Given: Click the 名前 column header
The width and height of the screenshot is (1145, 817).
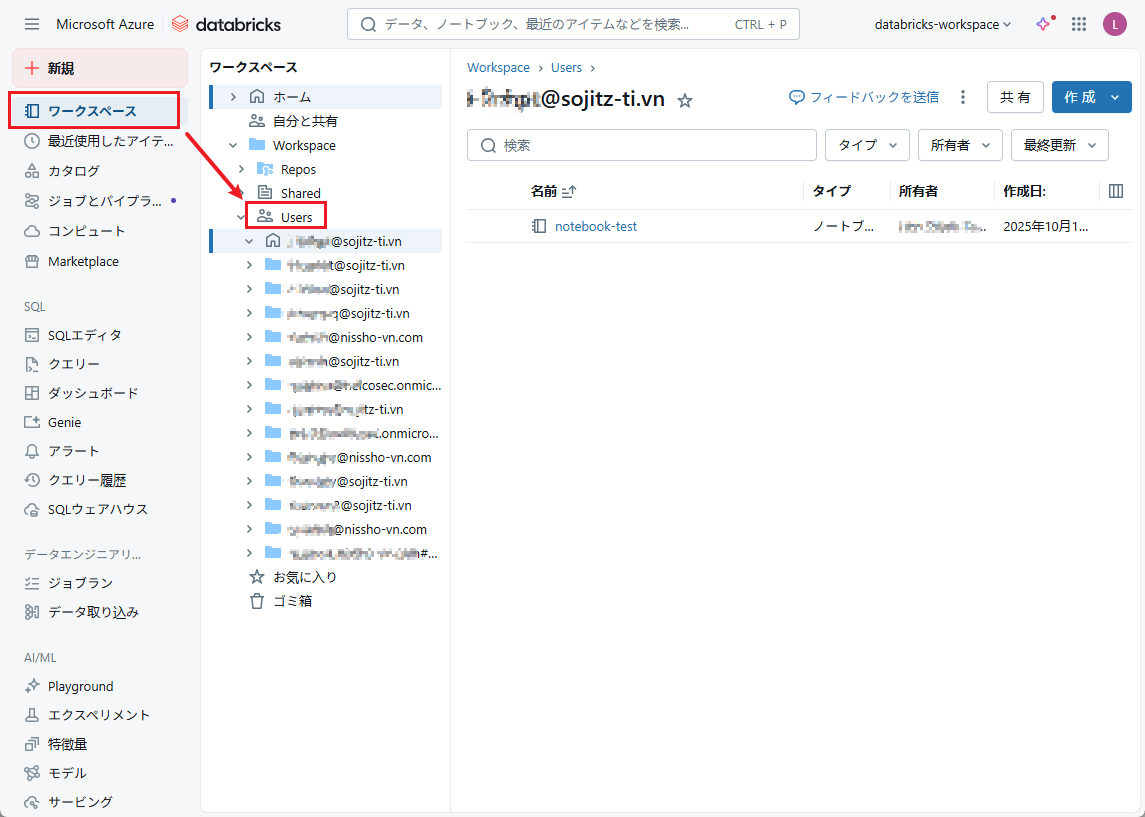Looking at the screenshot, I should [x=543, y=191].
